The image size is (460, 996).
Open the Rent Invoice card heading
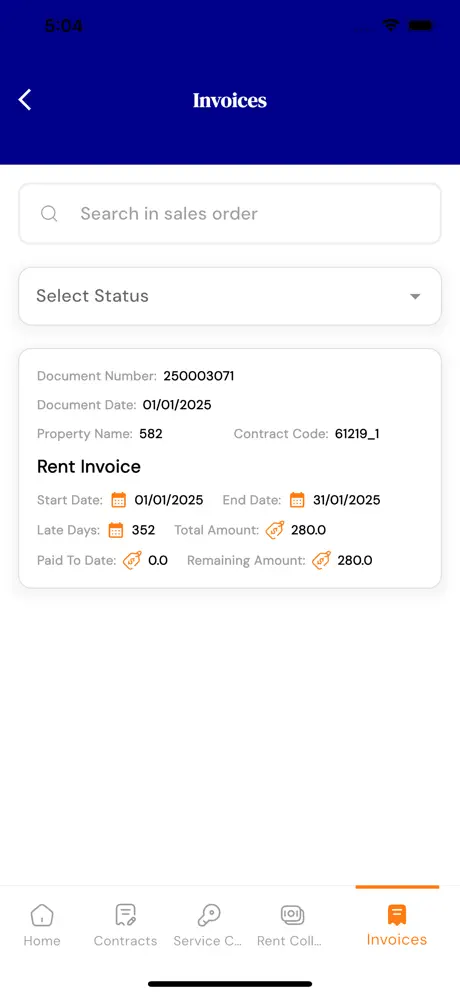pyautogui.click(x=89, y=467)
